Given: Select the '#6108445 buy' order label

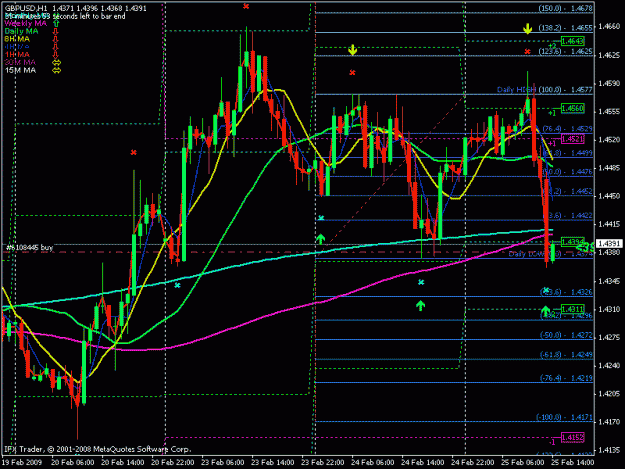Looking at the screenshot, I should (x=29, y=248).
